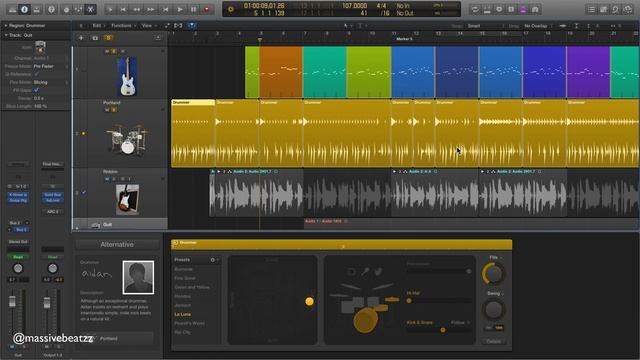Click the Hi-Hat pattern slider
Viewport: 640px width, 360px height.
coord(439,301)
